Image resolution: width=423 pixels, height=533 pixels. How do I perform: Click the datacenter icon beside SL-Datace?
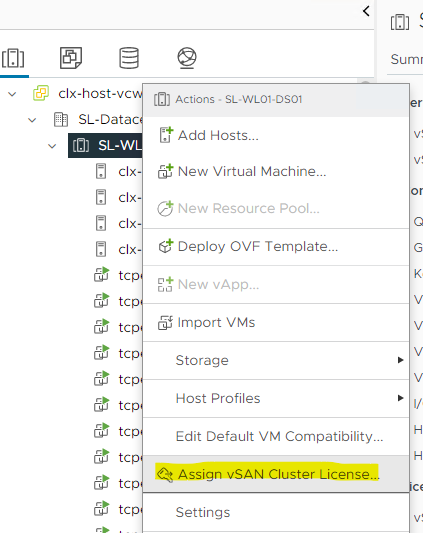61,120
